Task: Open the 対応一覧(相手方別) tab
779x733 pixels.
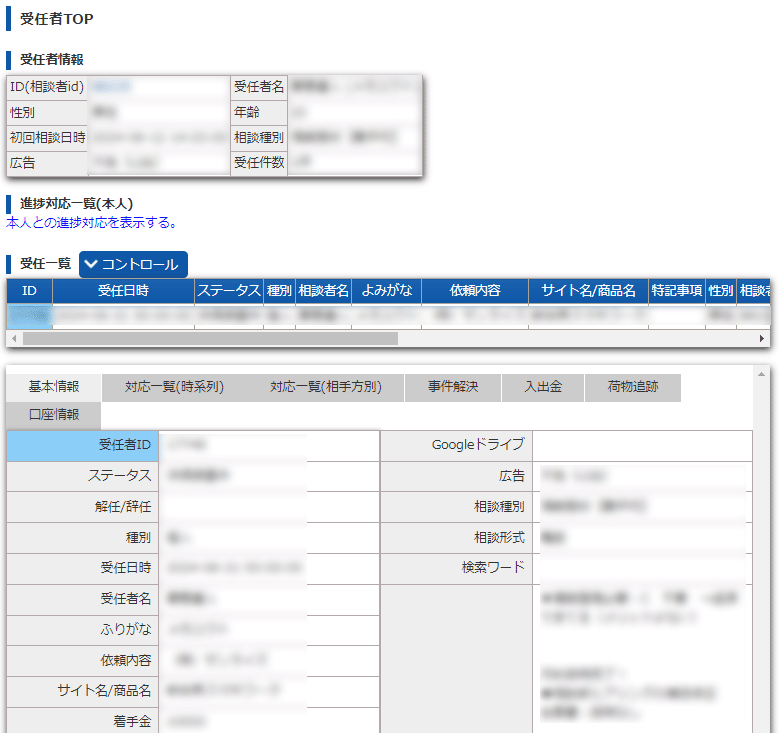Action: click(x=325, y=387)
